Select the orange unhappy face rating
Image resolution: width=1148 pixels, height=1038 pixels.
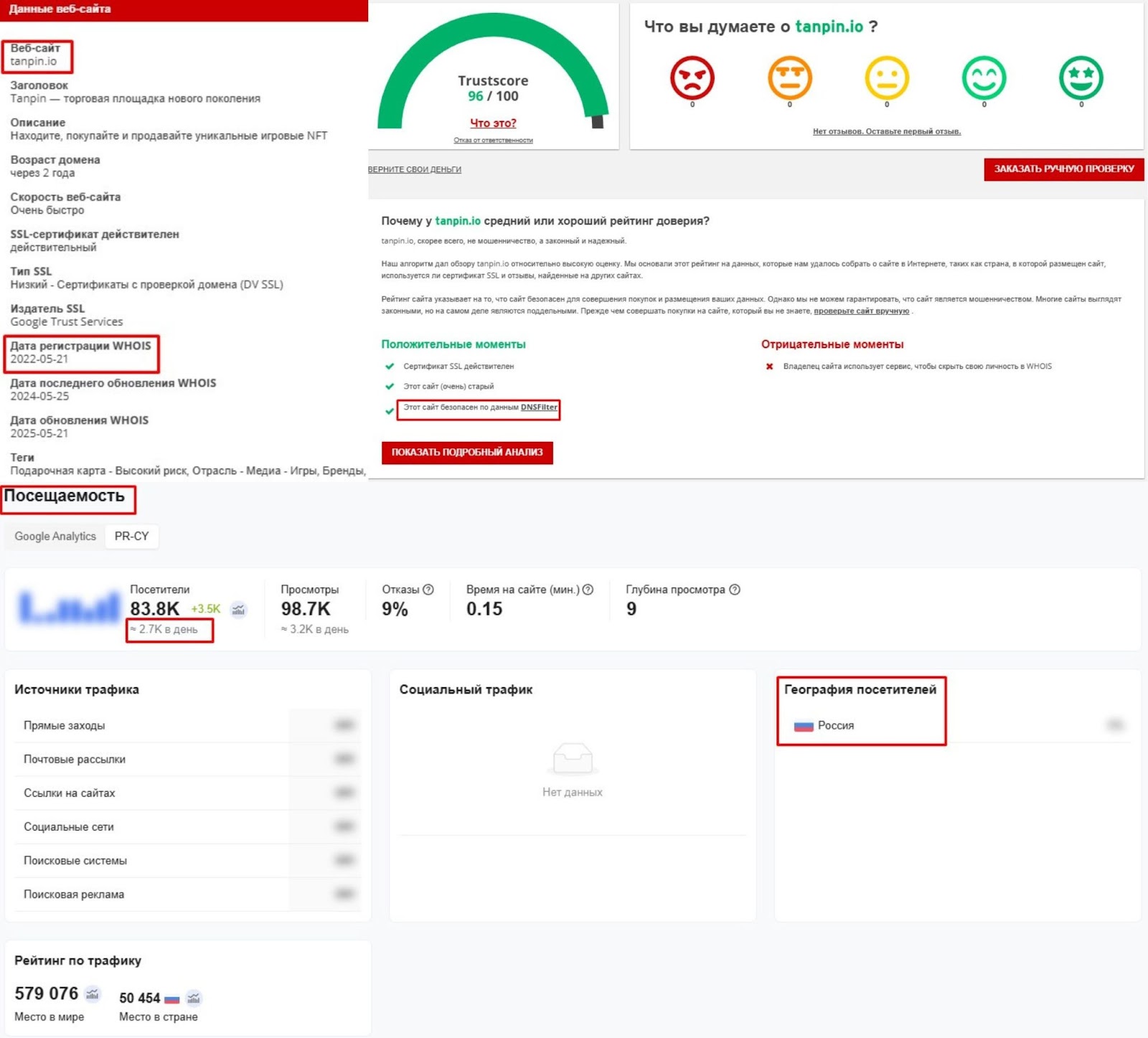[x=789, y=77]
